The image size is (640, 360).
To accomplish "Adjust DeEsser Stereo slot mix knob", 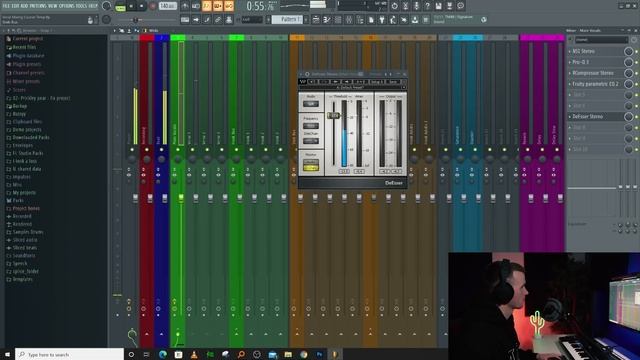I will [x=629, y=117].
